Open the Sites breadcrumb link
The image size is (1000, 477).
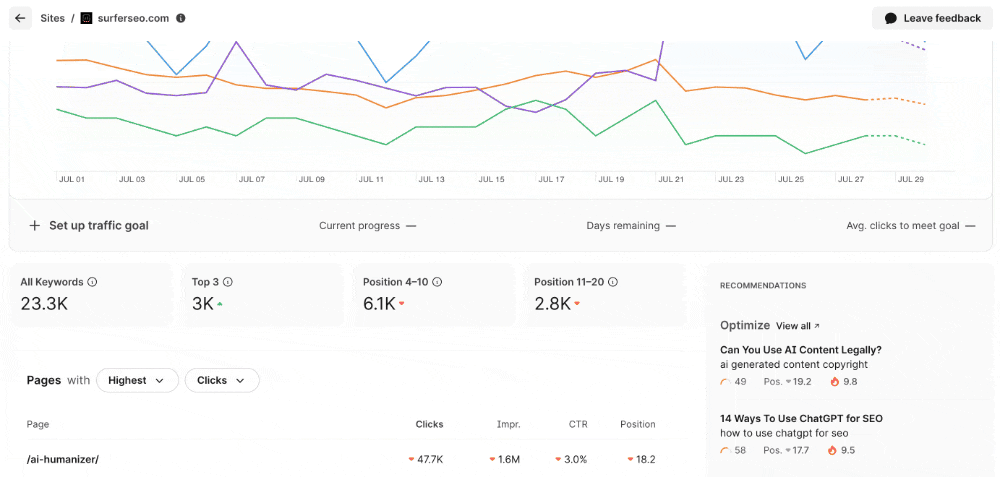[x=52, y=18]
